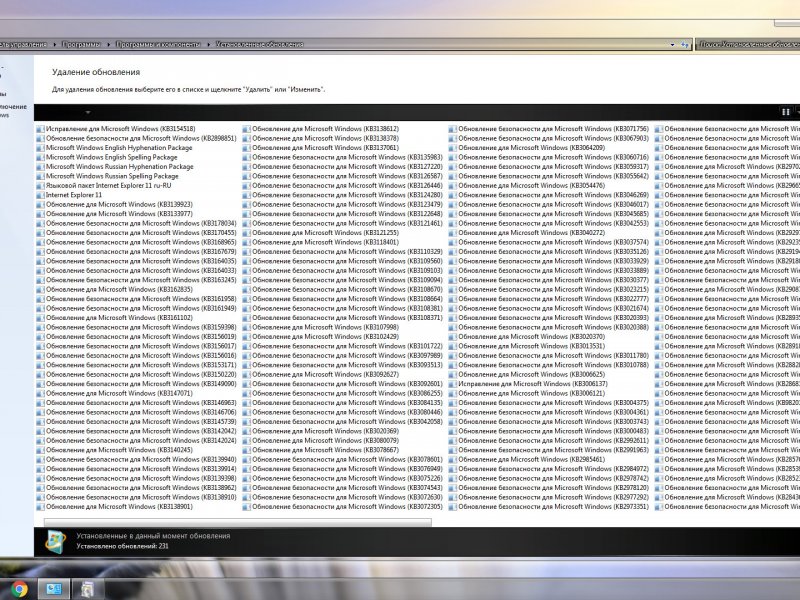The height and width of the screenshot is (600, 800).
Task: Select security update KB3167679
Action: point(137,252)
